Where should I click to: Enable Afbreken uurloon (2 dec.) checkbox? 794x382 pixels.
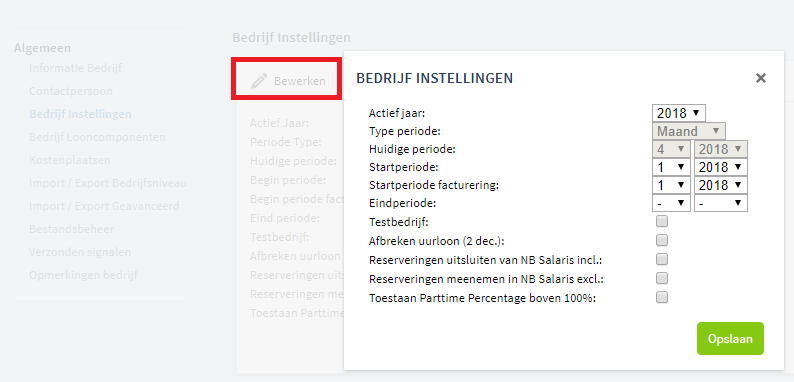(x=662, y=240)
